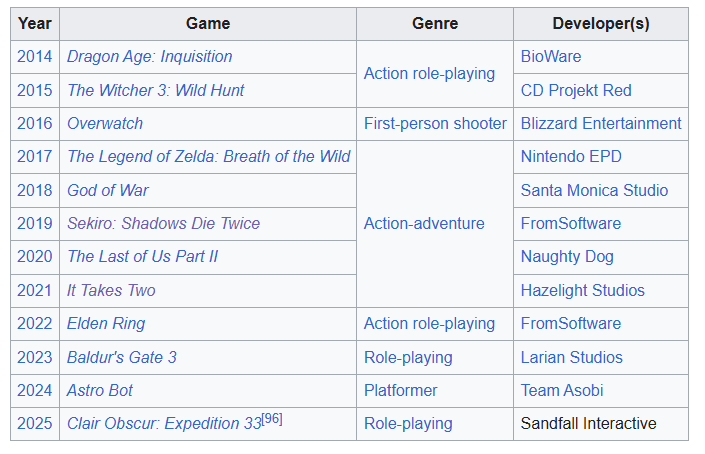Open the Larian Studios developer link
705x454 pixels.
pyautogui.click(x=571, y=358)
